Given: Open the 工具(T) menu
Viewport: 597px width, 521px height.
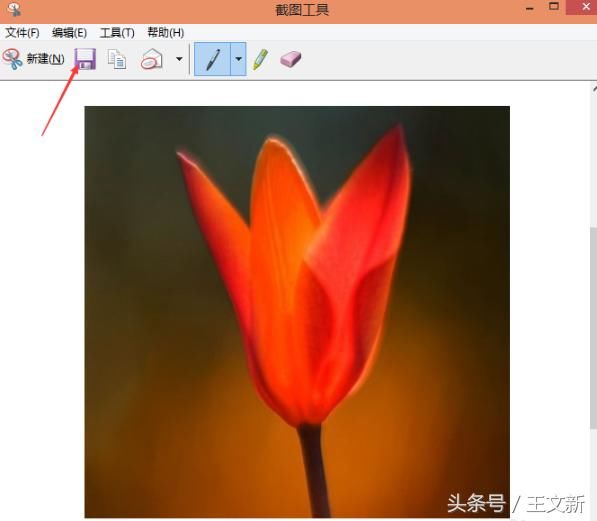Looking at the screenshot, I should 117,33.
